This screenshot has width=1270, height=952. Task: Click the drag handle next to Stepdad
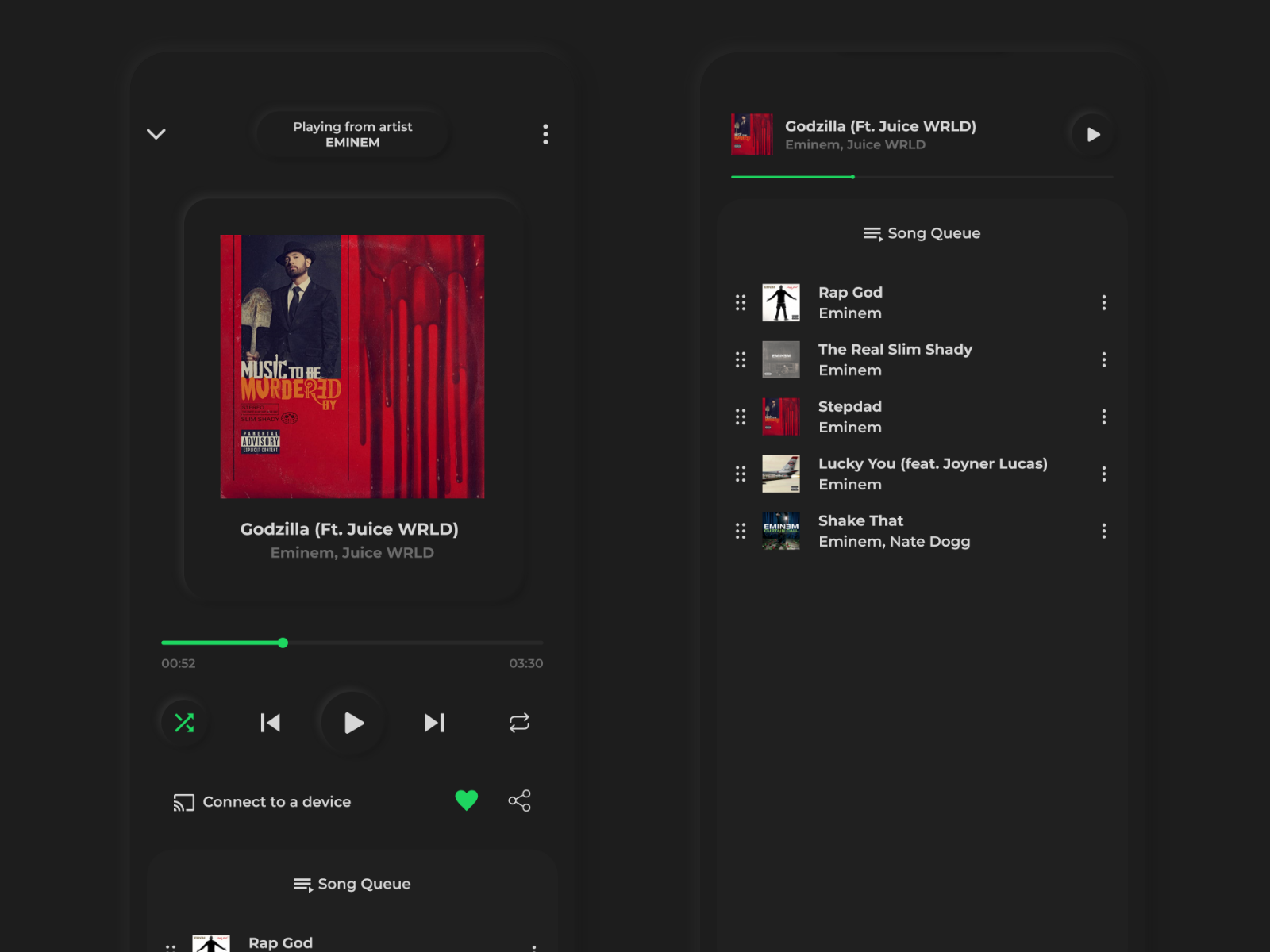coord(739,416)
